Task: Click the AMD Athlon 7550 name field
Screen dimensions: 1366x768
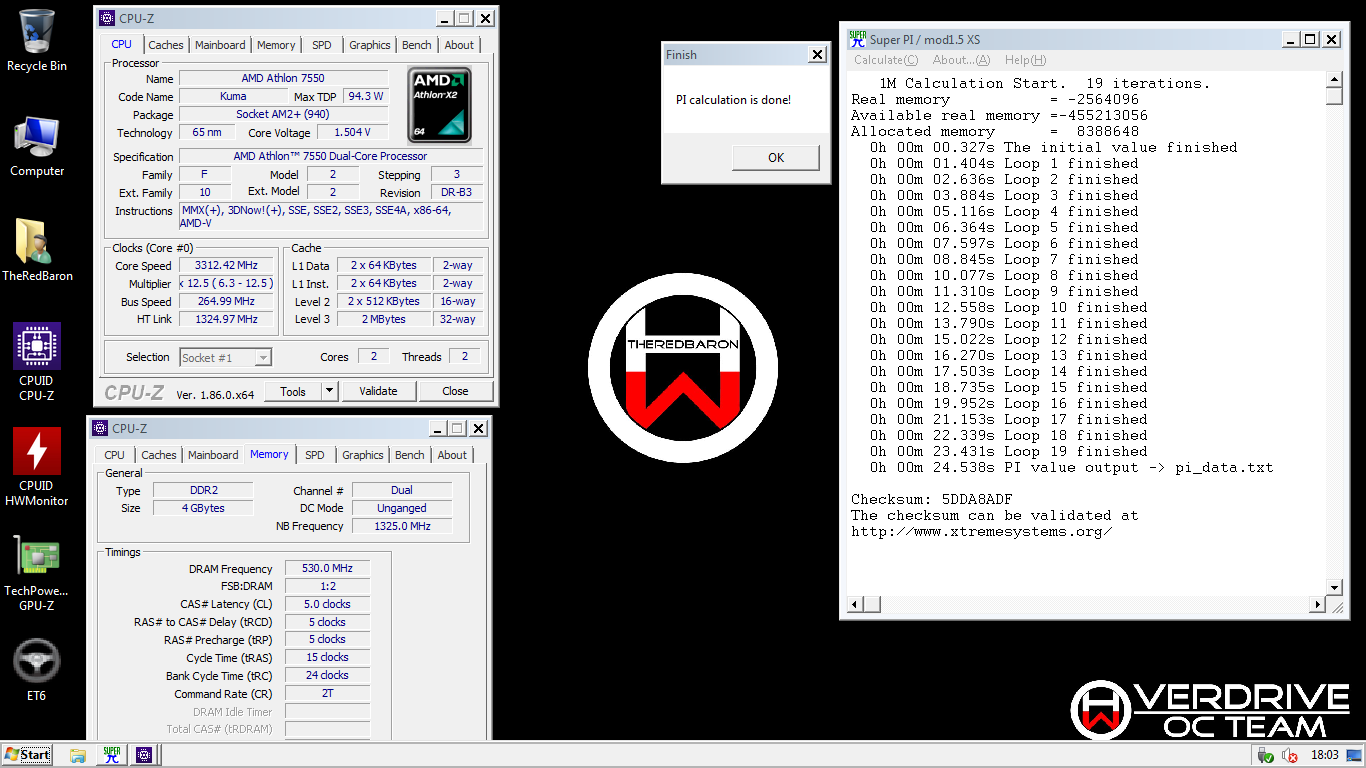Action: pyautogui.click(x=283, y=78)
